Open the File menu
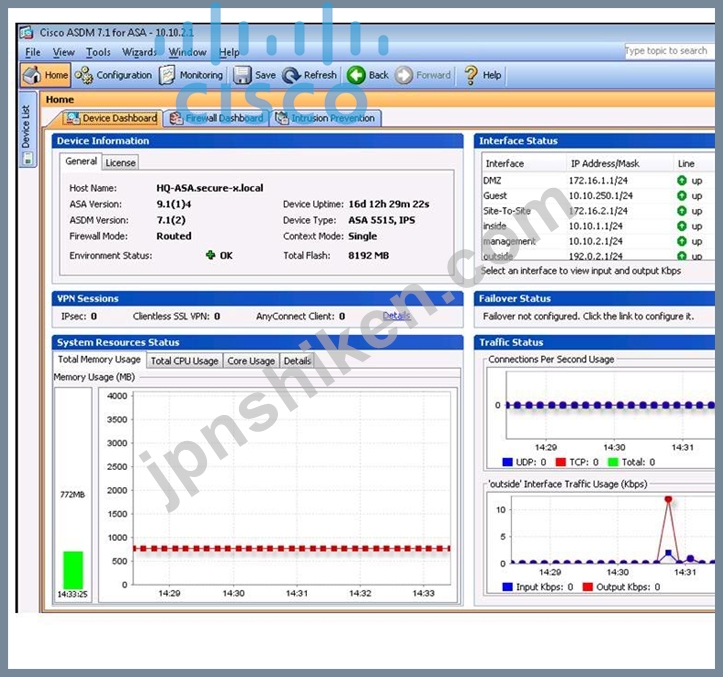Screen dimensions: 723x677 [33, 52]
